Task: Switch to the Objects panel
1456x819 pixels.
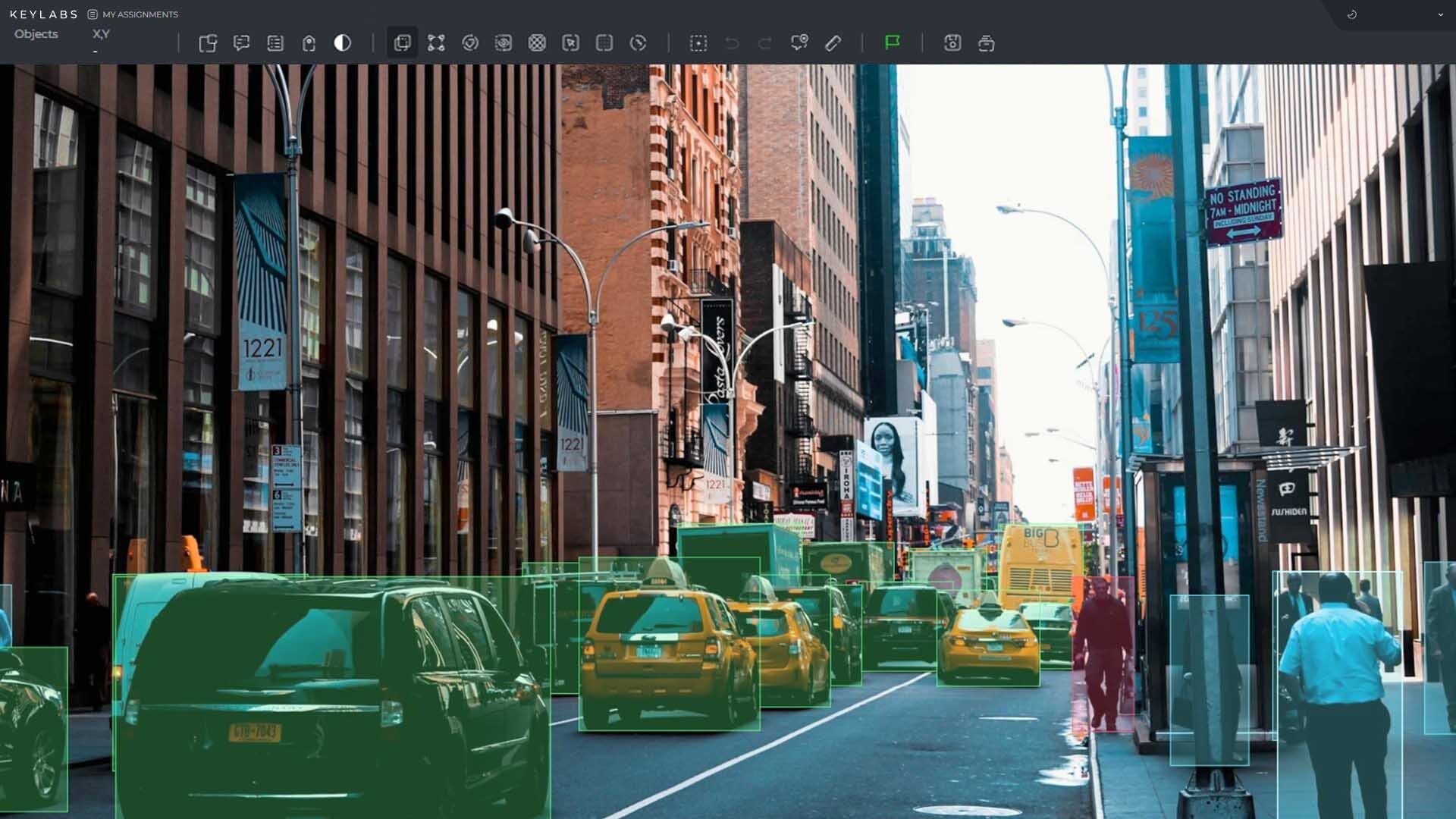Action: 36,33
